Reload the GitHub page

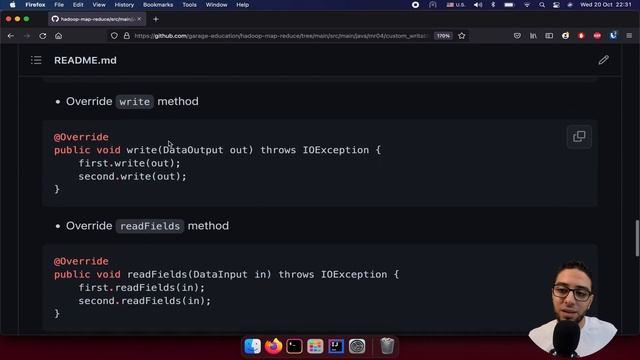(x=43, y=36)
